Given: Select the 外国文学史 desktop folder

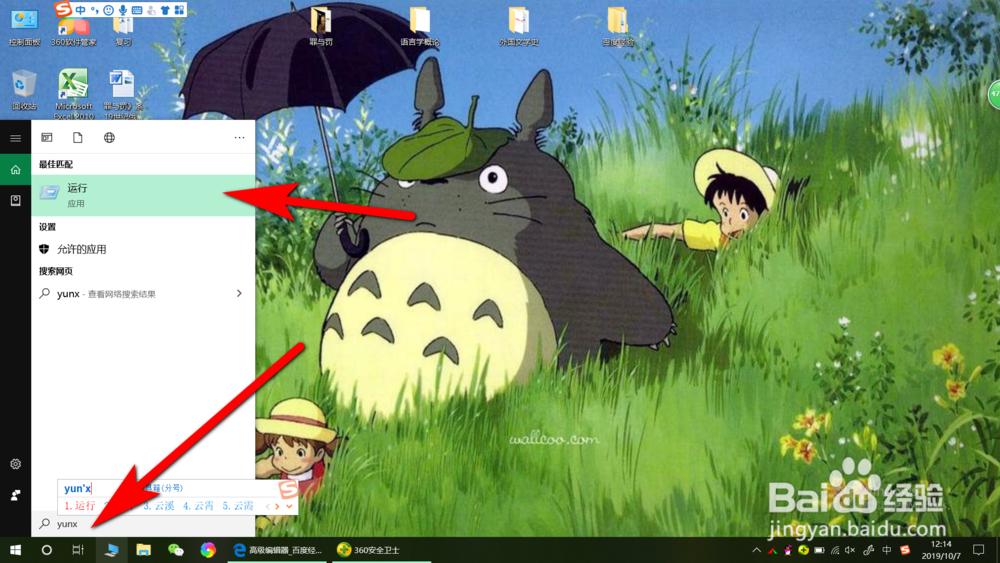Looking at the screenshot, I should click(x=518, y=26).
